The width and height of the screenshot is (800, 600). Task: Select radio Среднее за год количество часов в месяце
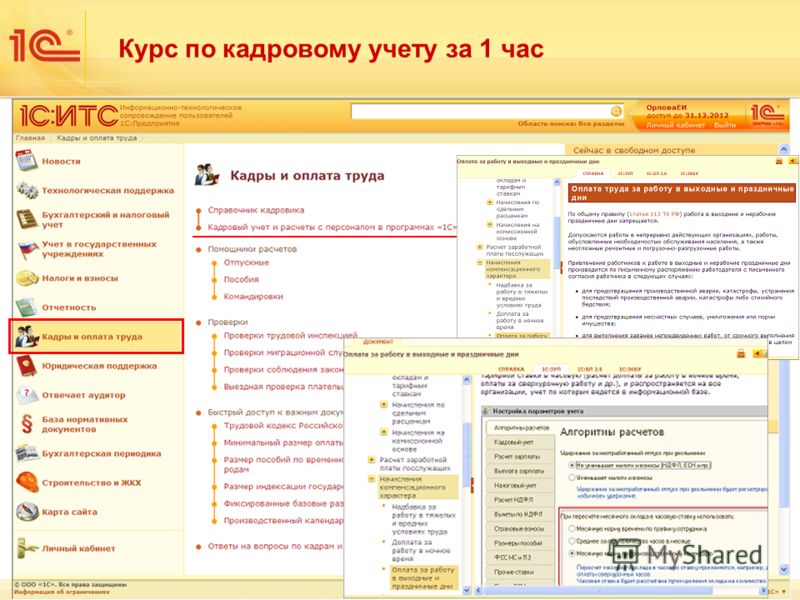click(572, 541)
